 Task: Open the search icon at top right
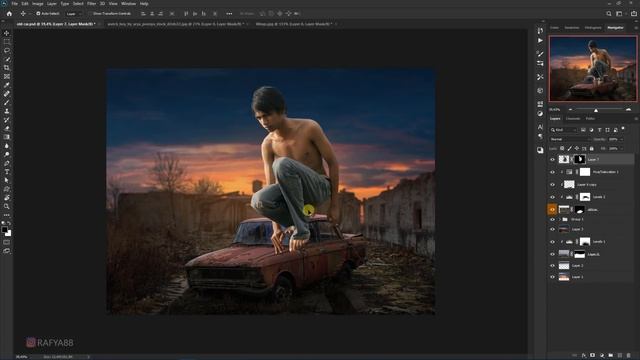pos(609,13)
